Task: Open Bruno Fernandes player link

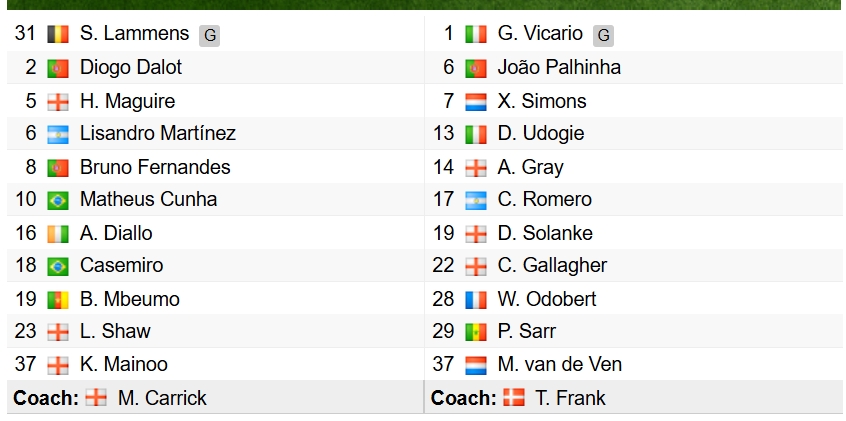Action: click(x=155, y=167)
